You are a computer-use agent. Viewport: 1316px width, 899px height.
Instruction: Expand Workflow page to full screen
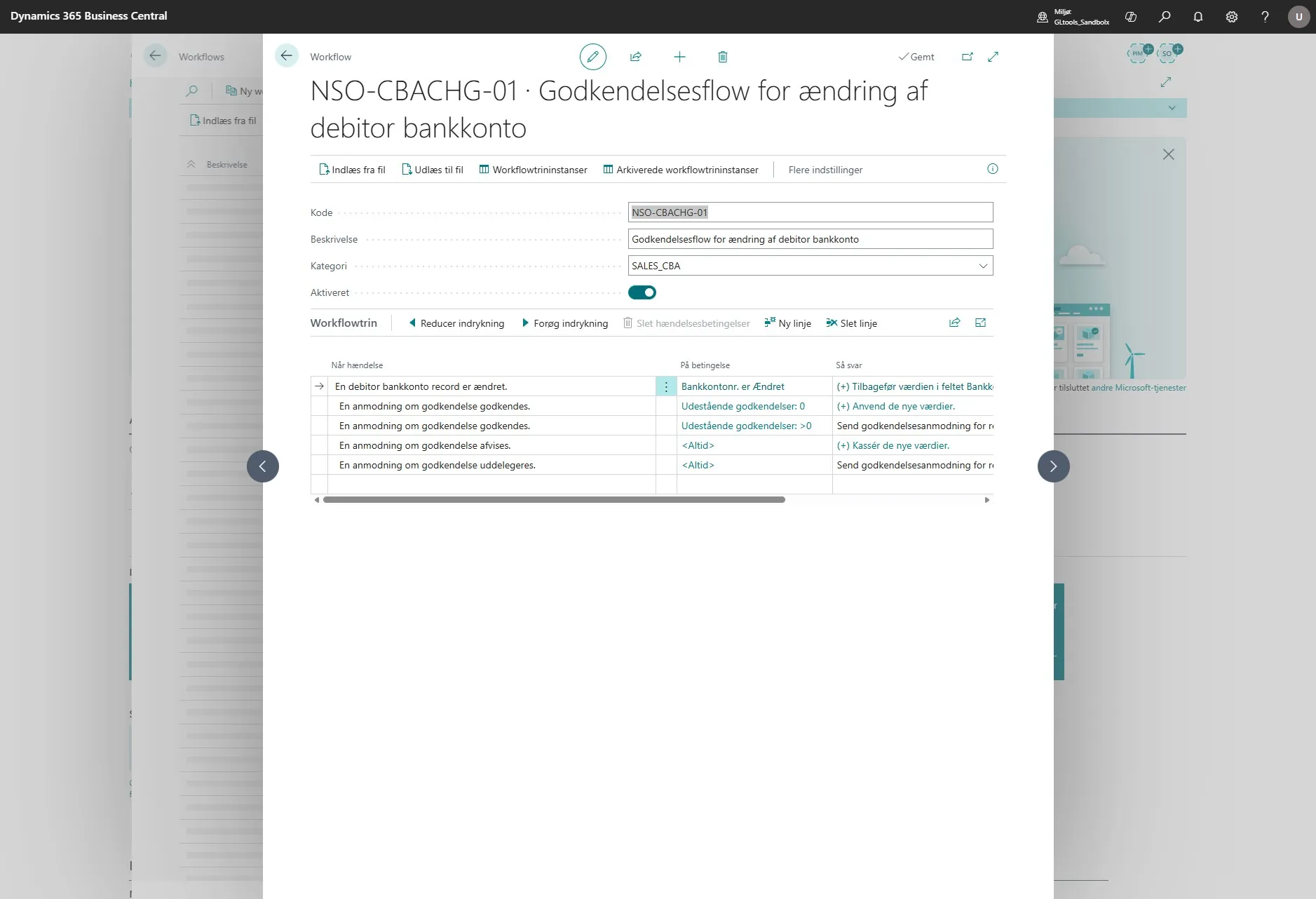(993, 57)
